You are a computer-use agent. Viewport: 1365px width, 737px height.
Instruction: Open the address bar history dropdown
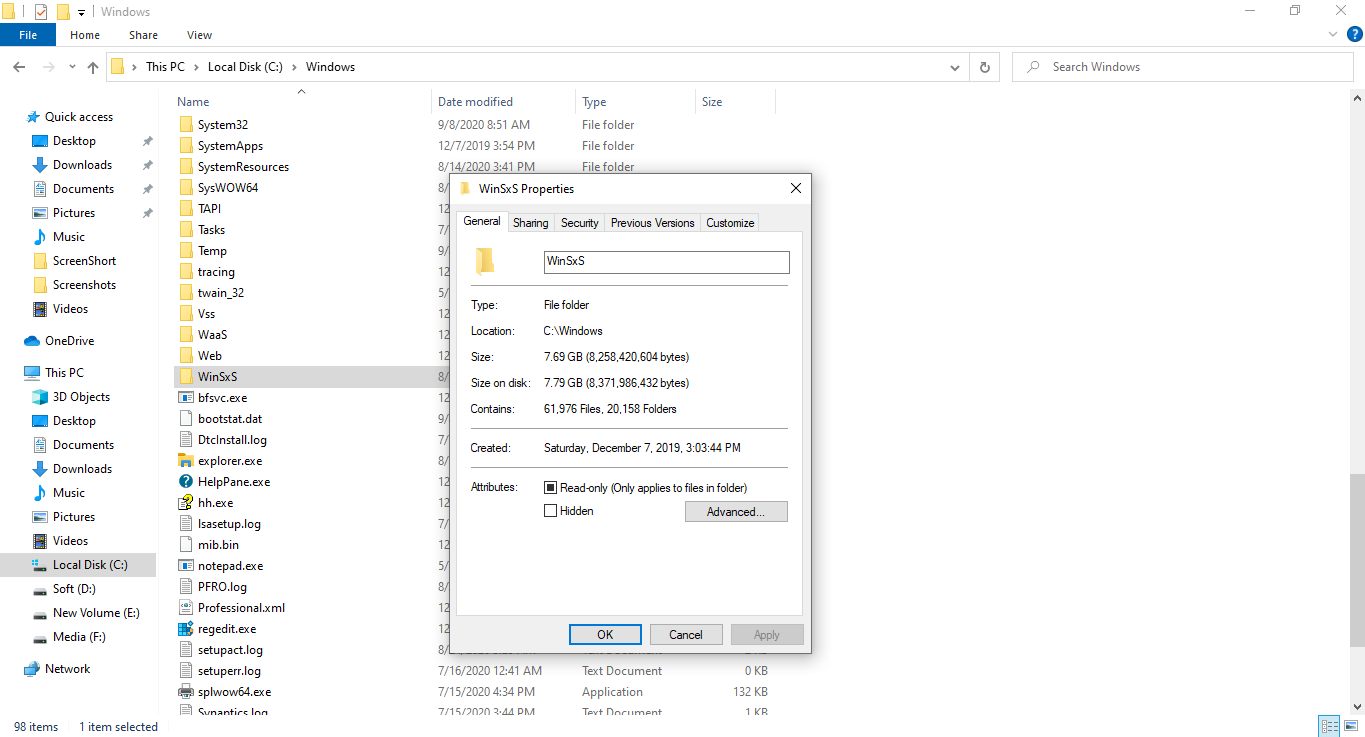click(x=955, y=67)
